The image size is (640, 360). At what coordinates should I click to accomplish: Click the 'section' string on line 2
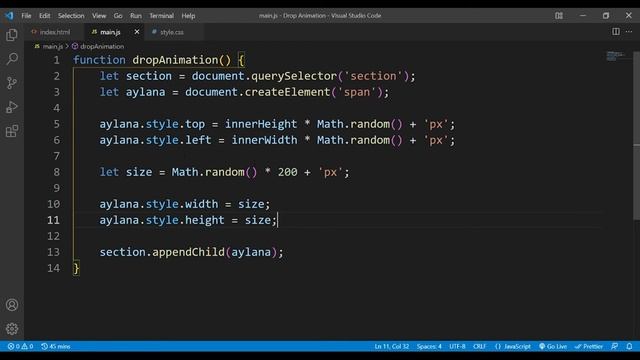(x=373, y=76)
